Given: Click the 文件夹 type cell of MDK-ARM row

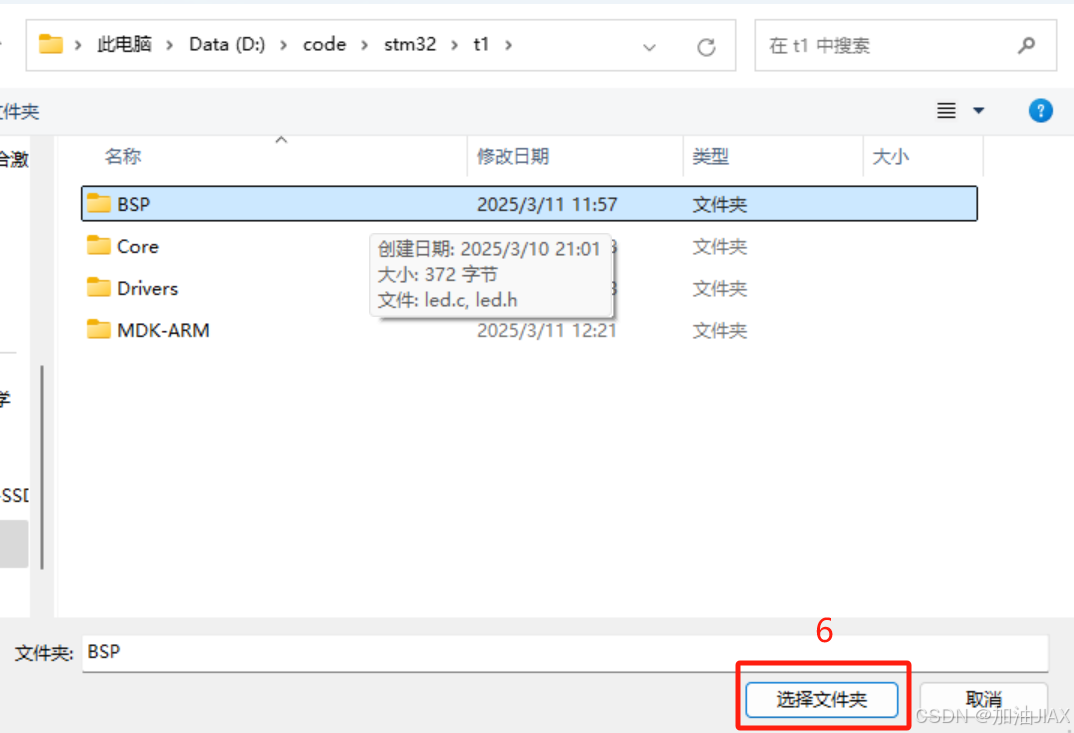Looking at the screenshot, I should [x=719, y=330].
